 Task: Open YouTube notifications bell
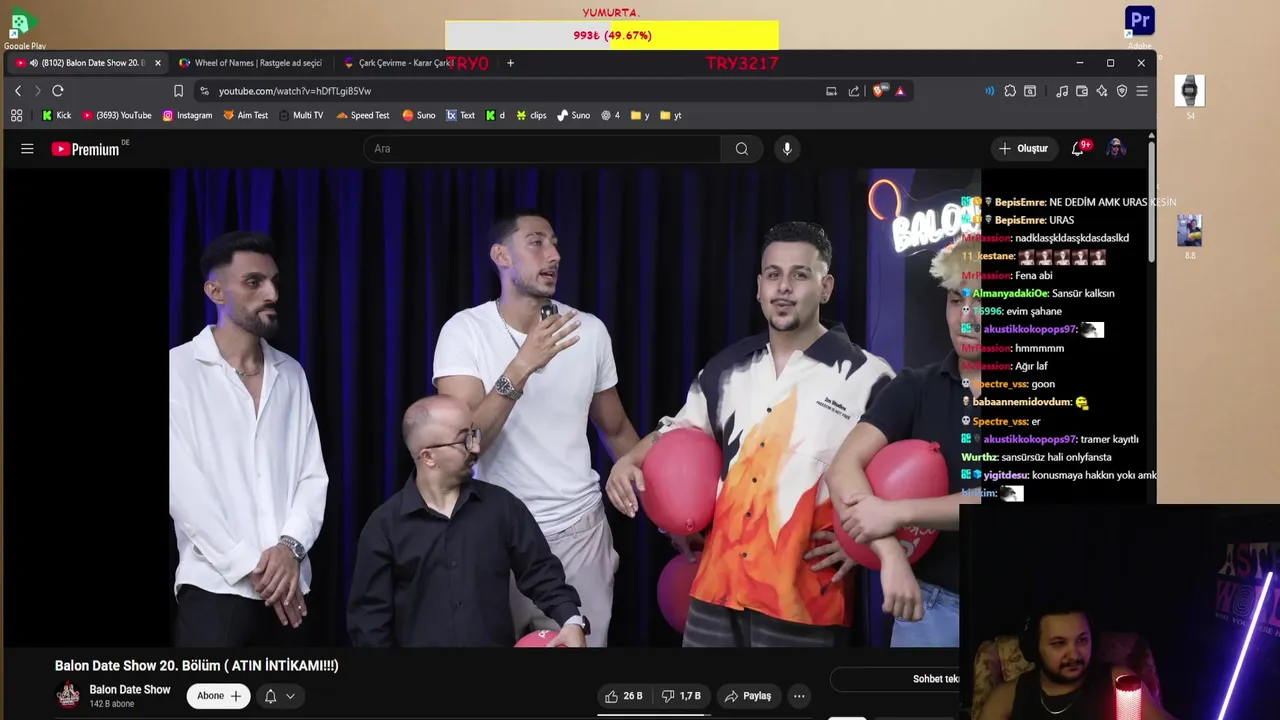click(1078, 149)
